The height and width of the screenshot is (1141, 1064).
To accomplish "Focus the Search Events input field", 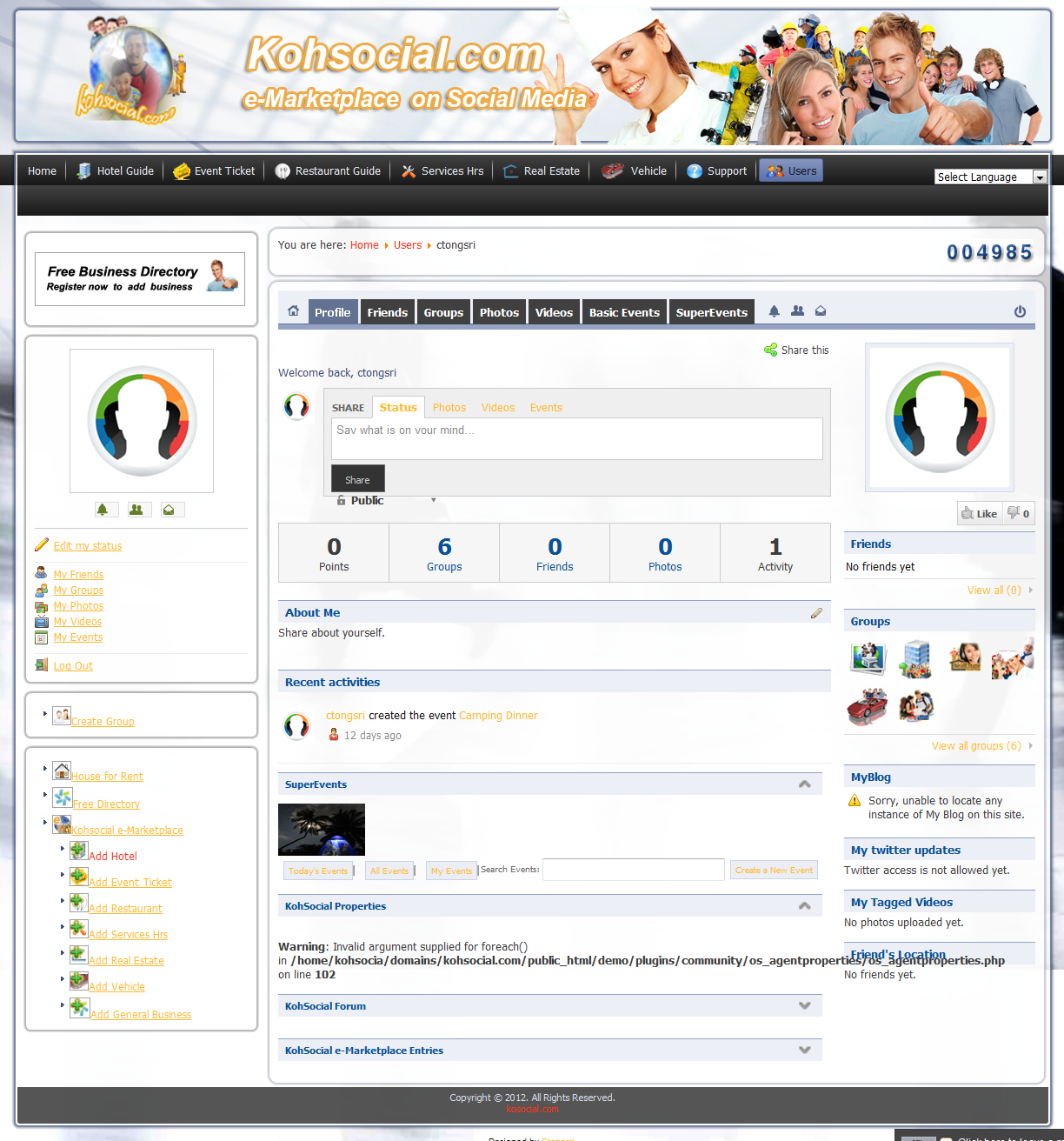I will [x=634, y=870].
